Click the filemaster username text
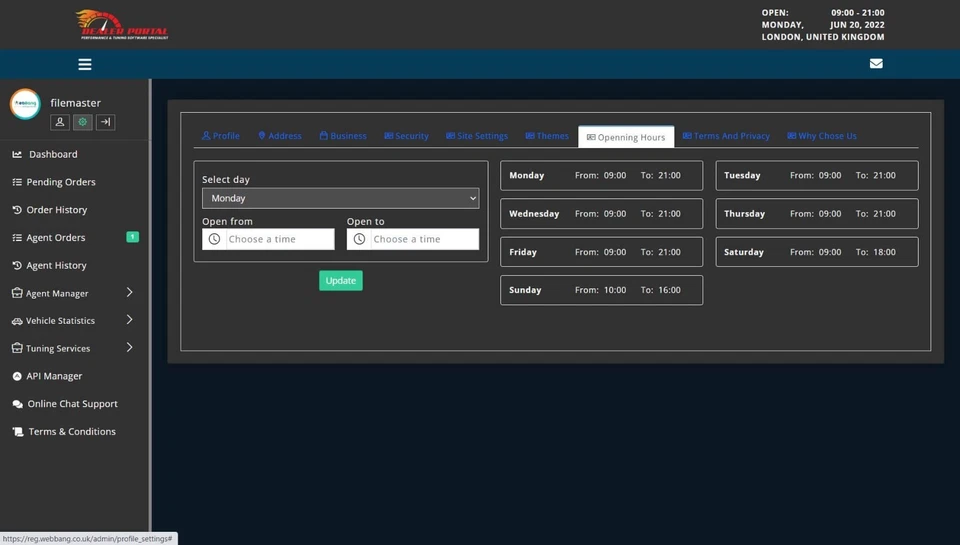The image size is (960, 545). click(75, 103)
